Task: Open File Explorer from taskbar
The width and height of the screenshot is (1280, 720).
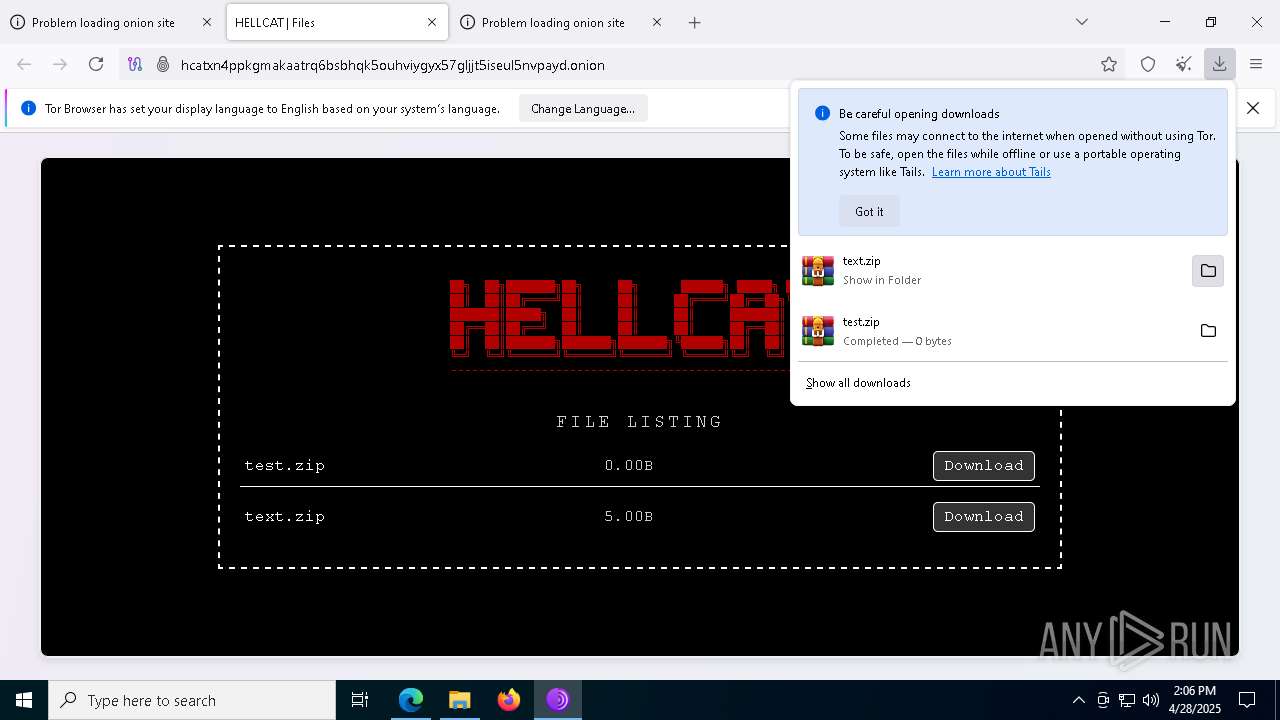Action: (460, 700)
